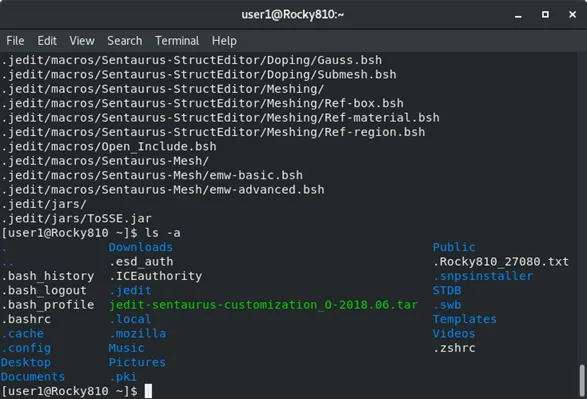Click the 'Music' directory name
Screen dimensions: 587x399
pyautogui.click(x=126, y=348)
